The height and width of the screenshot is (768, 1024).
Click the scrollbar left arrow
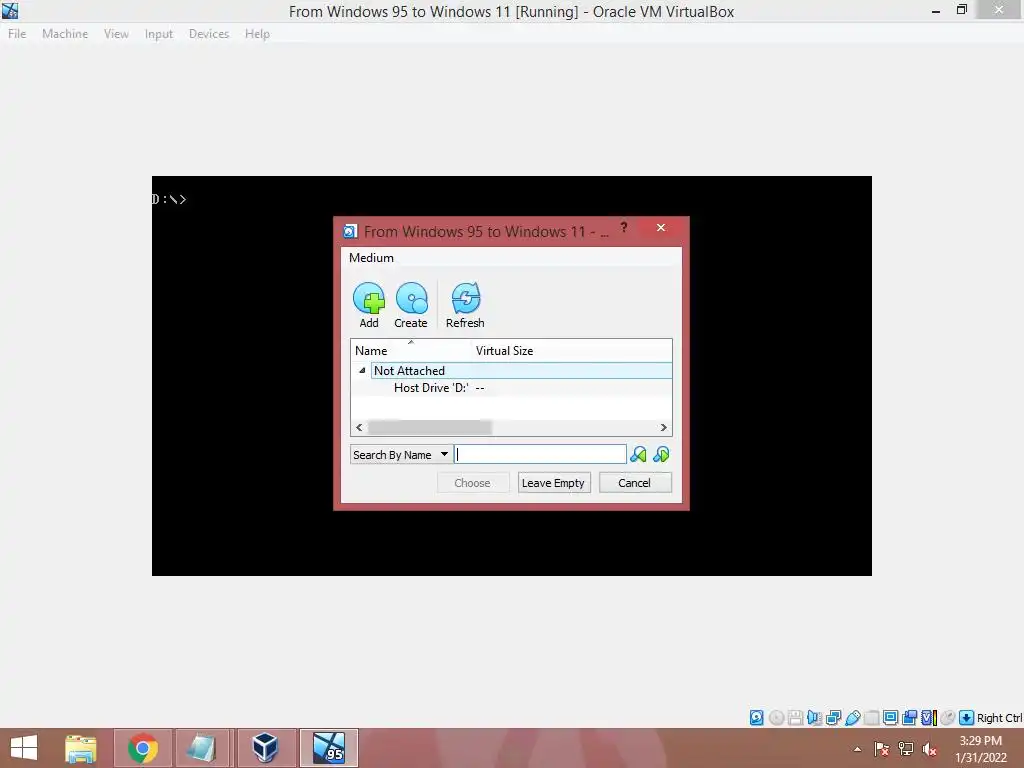point(359,428)
